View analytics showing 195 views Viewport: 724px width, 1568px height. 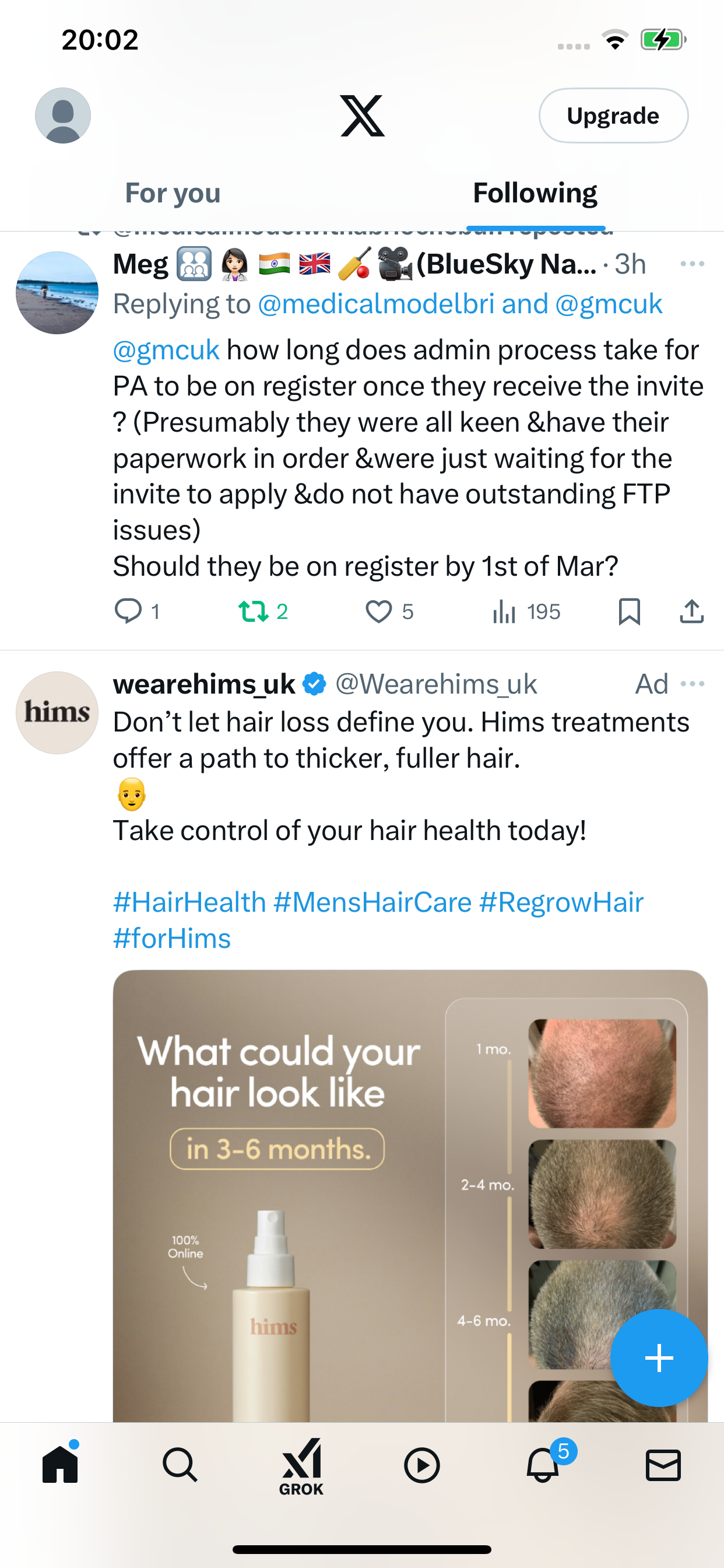pos(526,611)
